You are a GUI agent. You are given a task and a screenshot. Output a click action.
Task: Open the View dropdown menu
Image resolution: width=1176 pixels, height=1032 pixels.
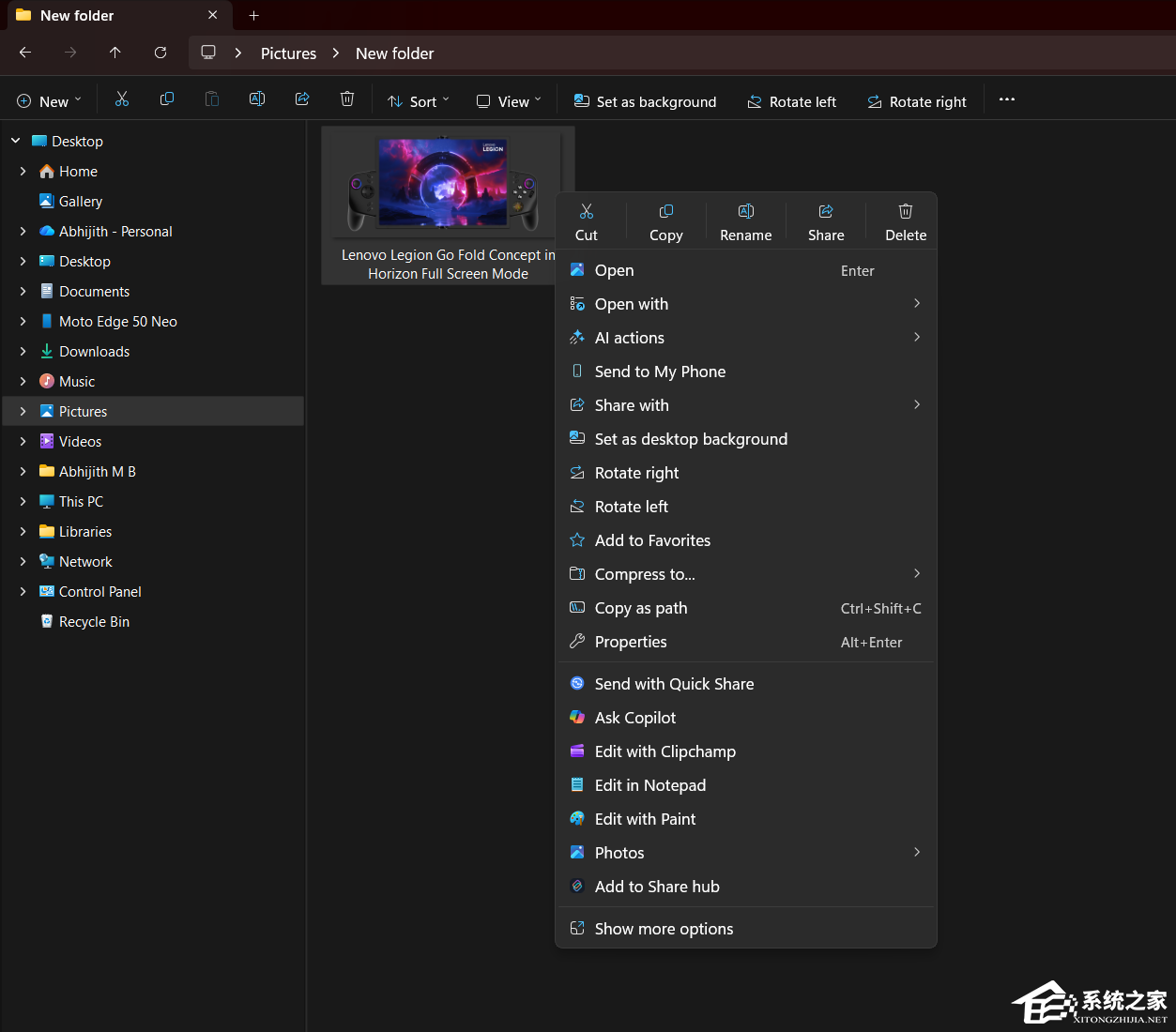(x=509, y=100)
